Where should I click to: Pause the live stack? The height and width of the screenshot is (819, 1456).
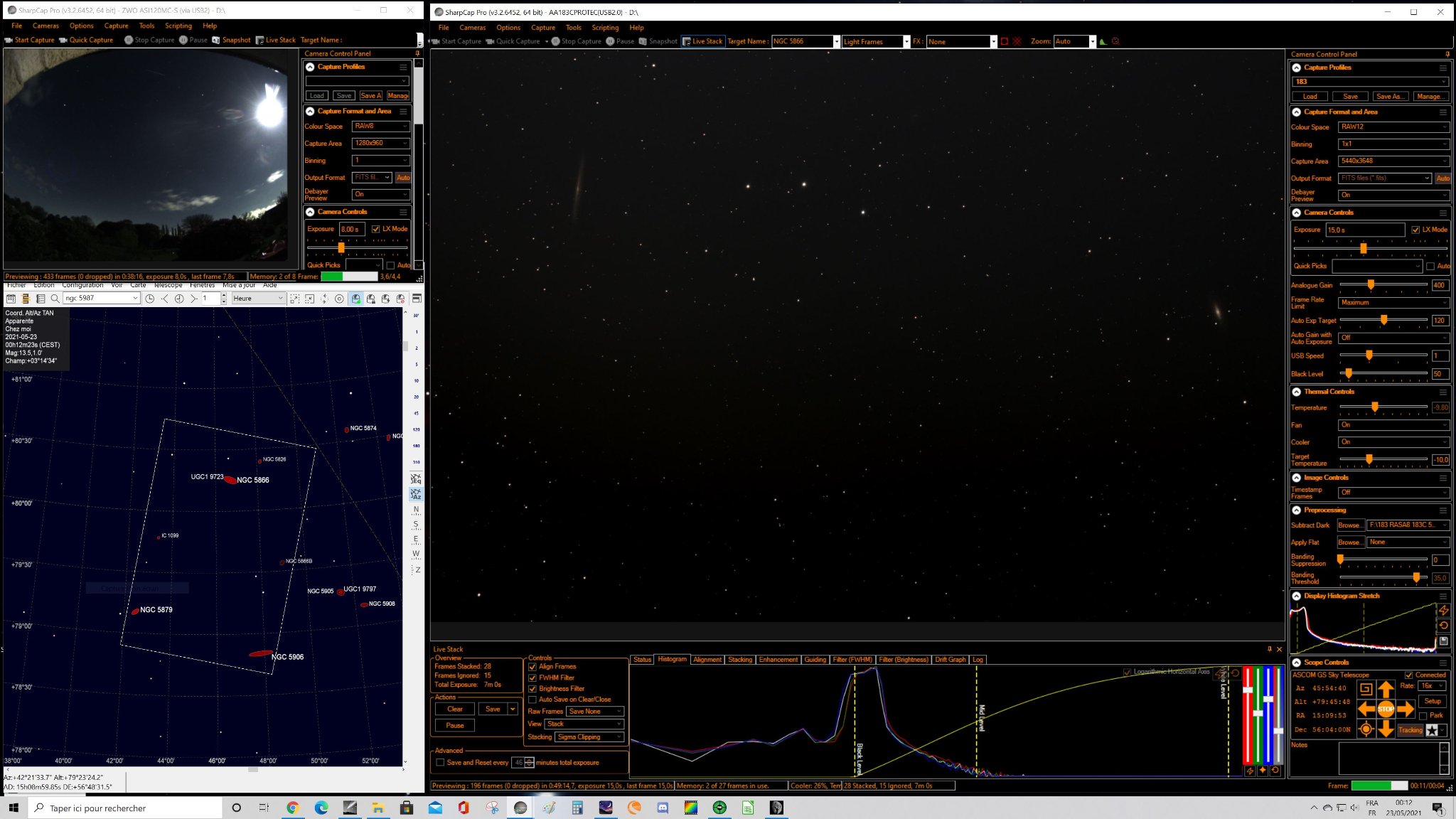[455, 726]
